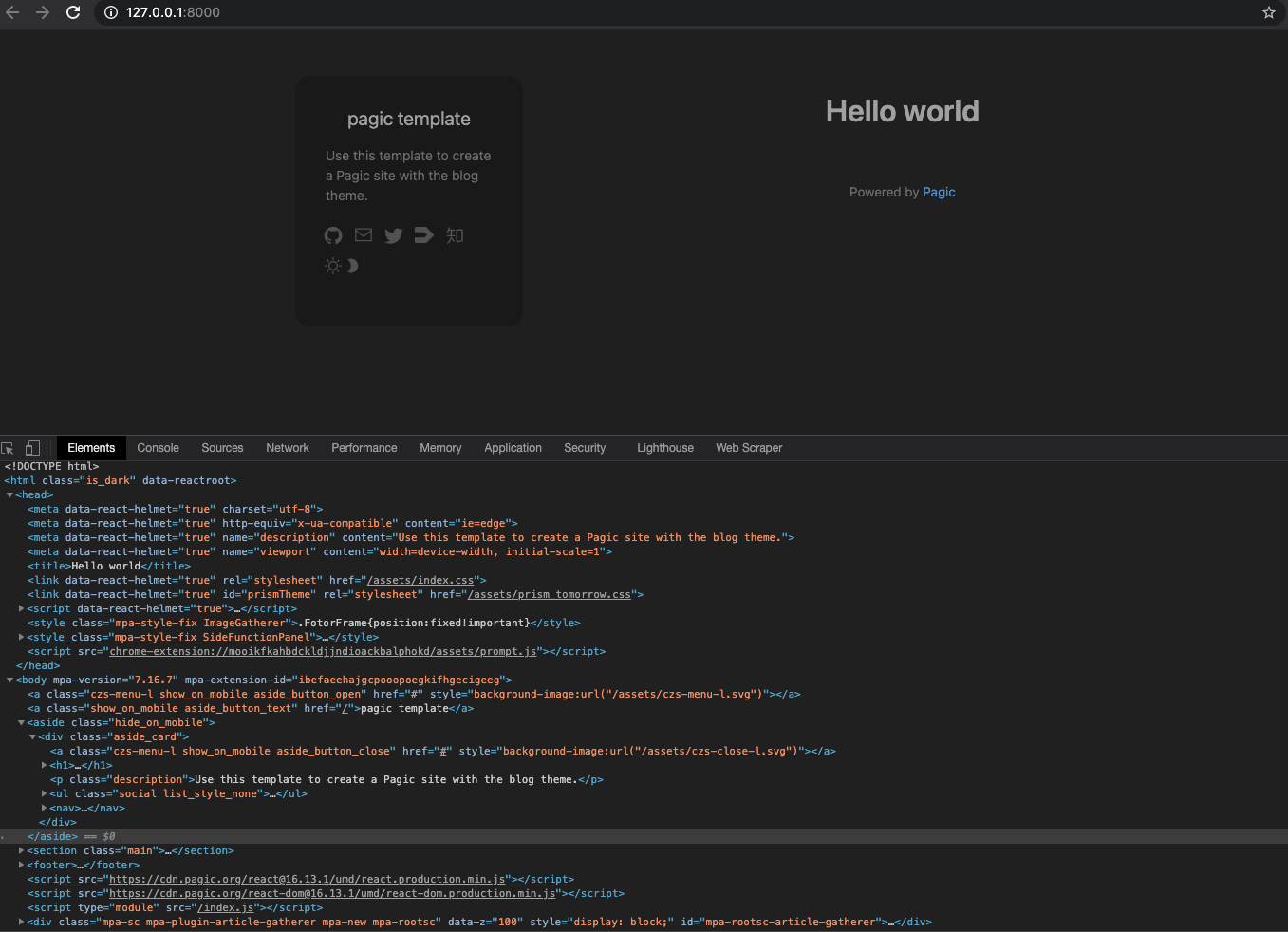Open the Sources tab
The height and width of the screenshot is (932, 1288).
tap(222, 448)
